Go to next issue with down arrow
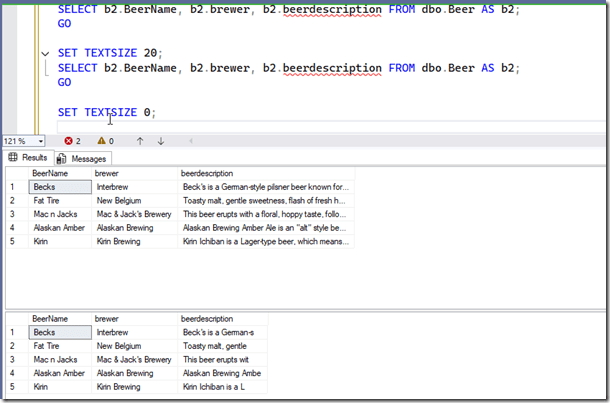 click(161, 141)
